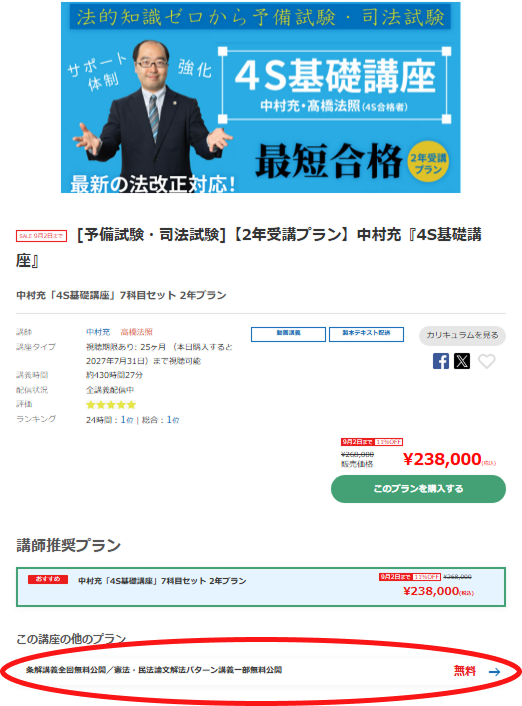Click the five-star rating icons
522x706 pixels.
click(x=111, y=405)
